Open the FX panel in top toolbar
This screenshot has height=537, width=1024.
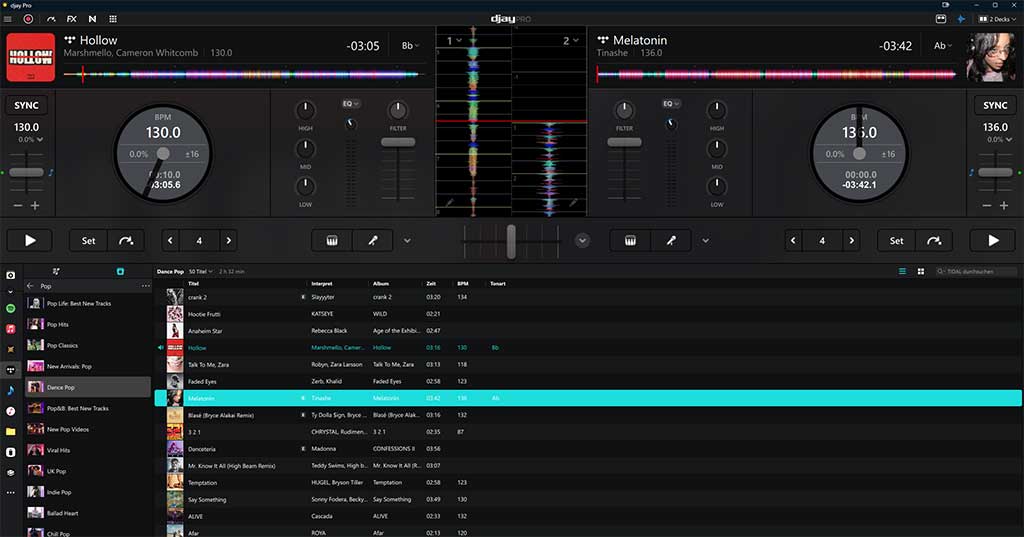tap(72, 19)
